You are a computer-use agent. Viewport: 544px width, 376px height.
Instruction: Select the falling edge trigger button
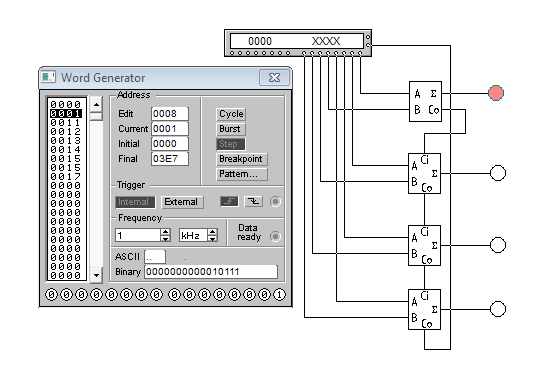pyautogui.click(x=254, y=202)
